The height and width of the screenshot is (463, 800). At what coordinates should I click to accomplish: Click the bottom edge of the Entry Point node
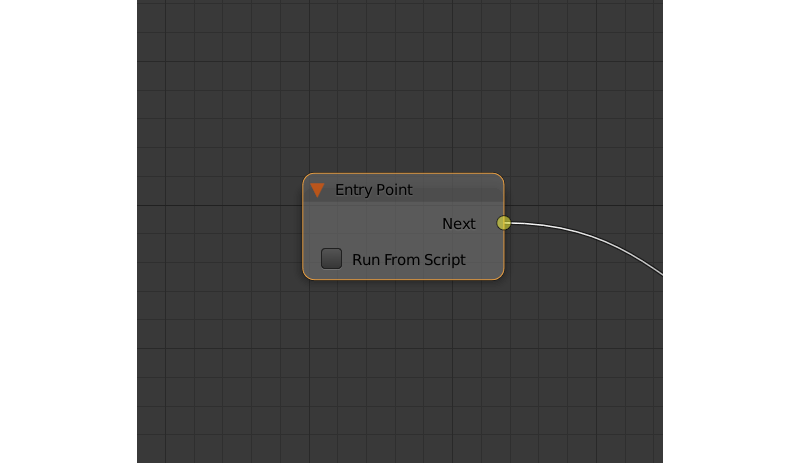(400, 279)
